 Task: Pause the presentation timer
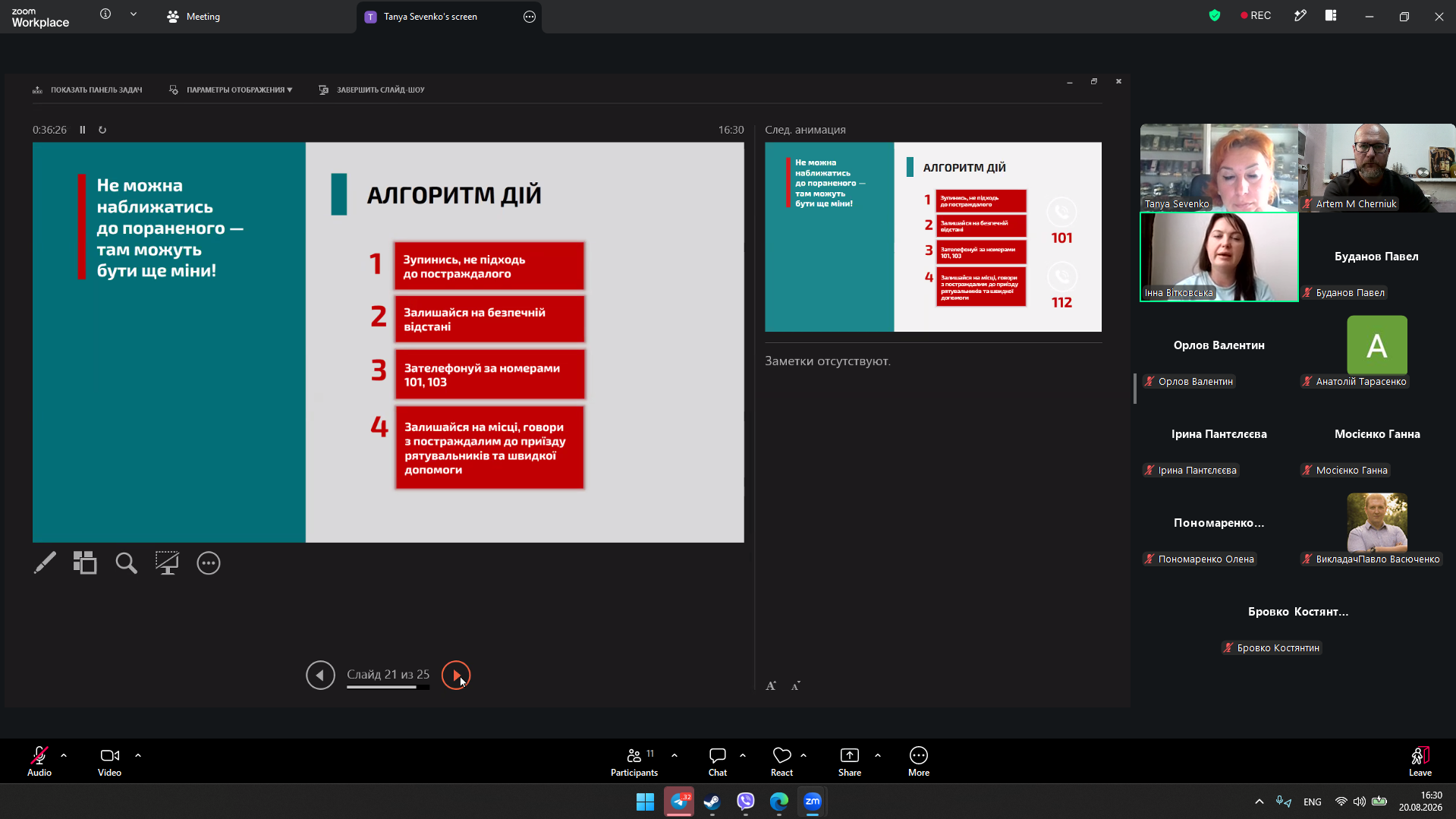pyautogui.click(x=83, y=130)
